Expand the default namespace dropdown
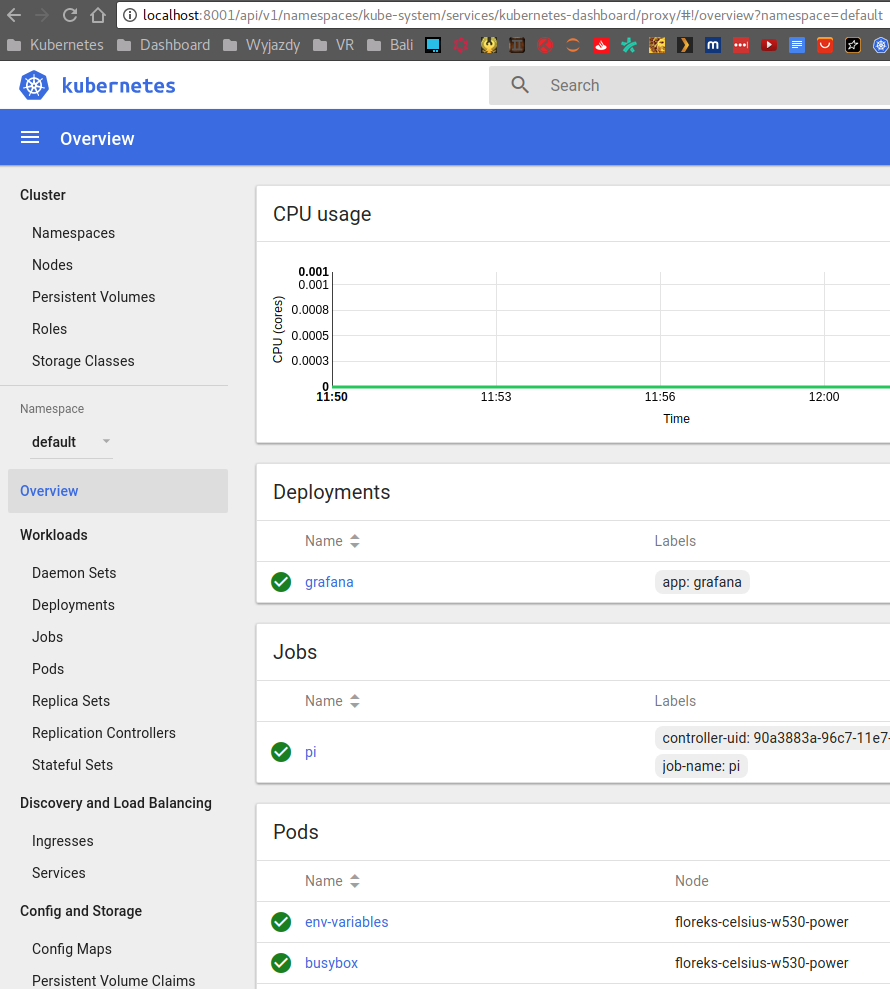The image size is (890, 989). (x=71, y=442)
